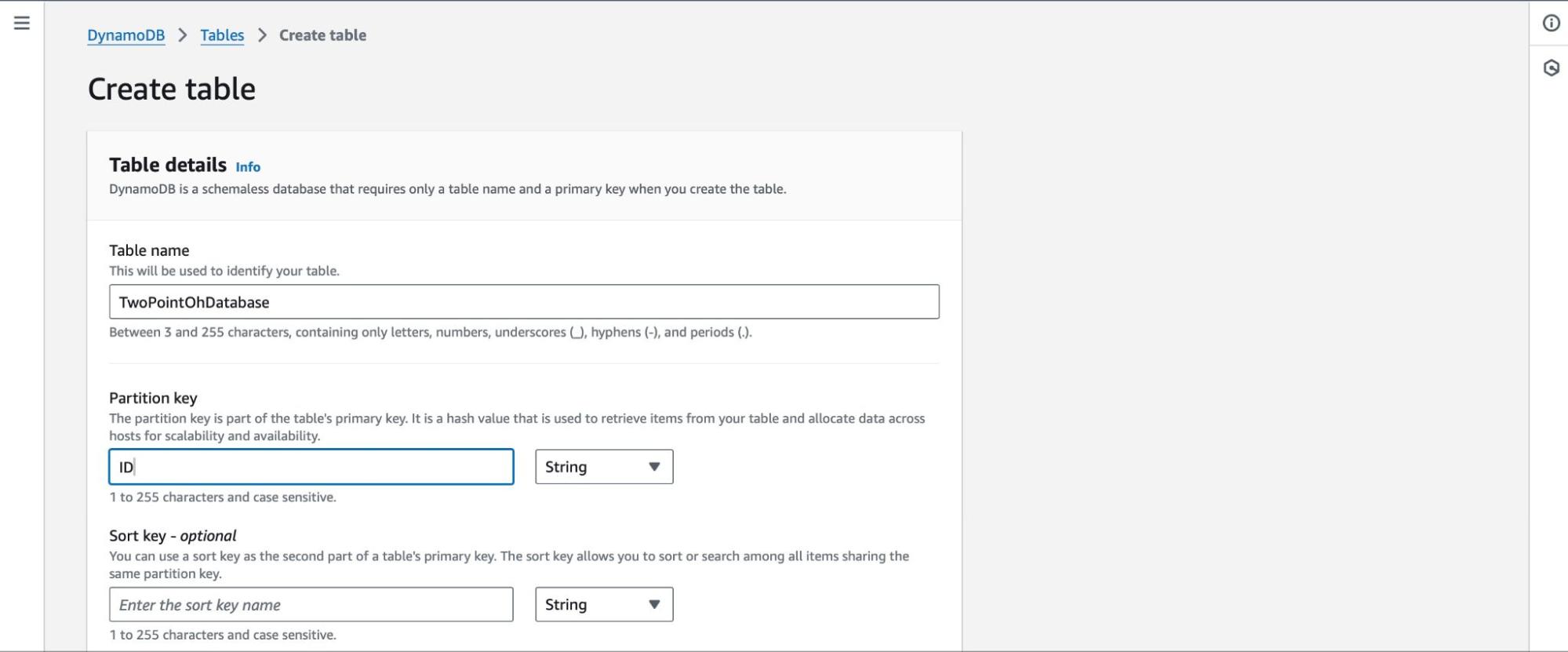1568x652 pixels.
Task: Open the Sort key type dropdown
Action: pyautogui.click(x=604, y=605)
